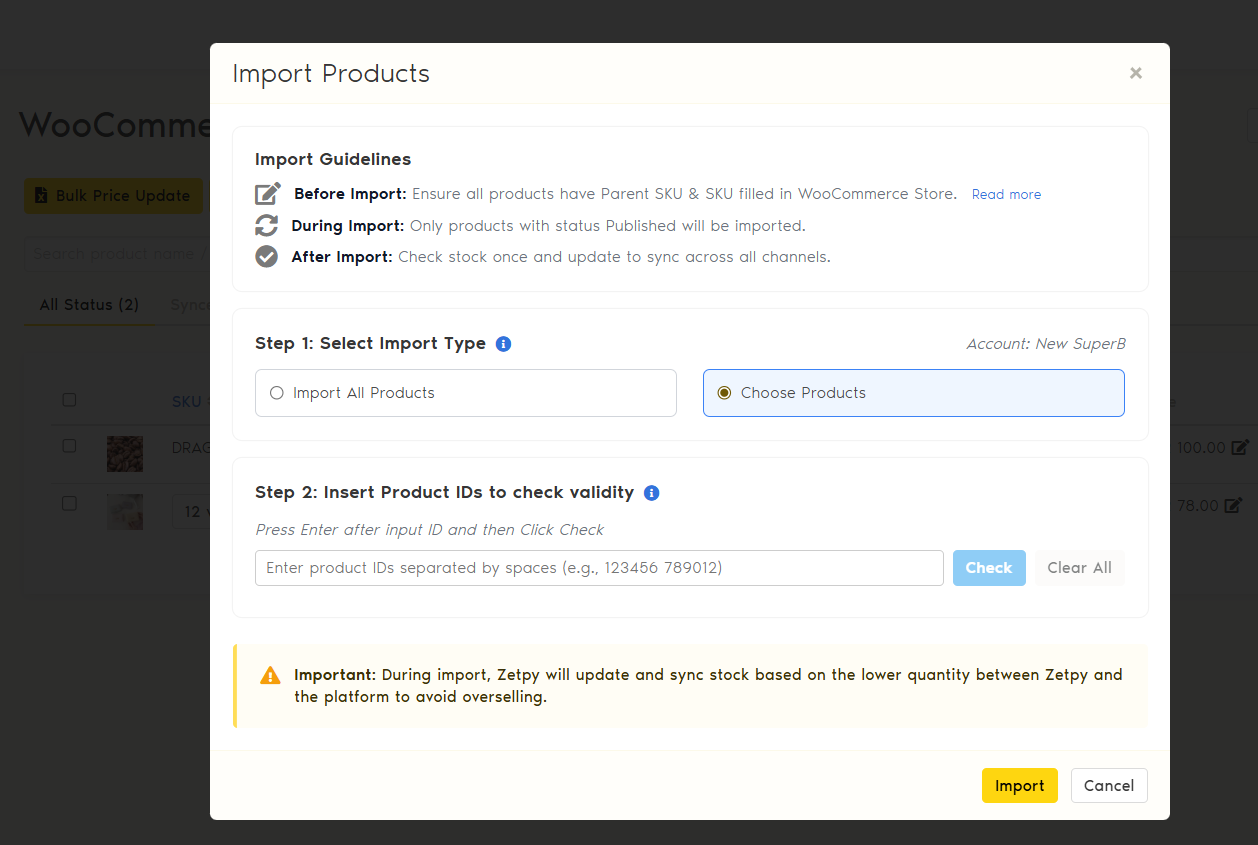This screenshot has height=845, width=1258.
Task: Click the pencil edit icon before Before Import
Action: coord(268,194)
